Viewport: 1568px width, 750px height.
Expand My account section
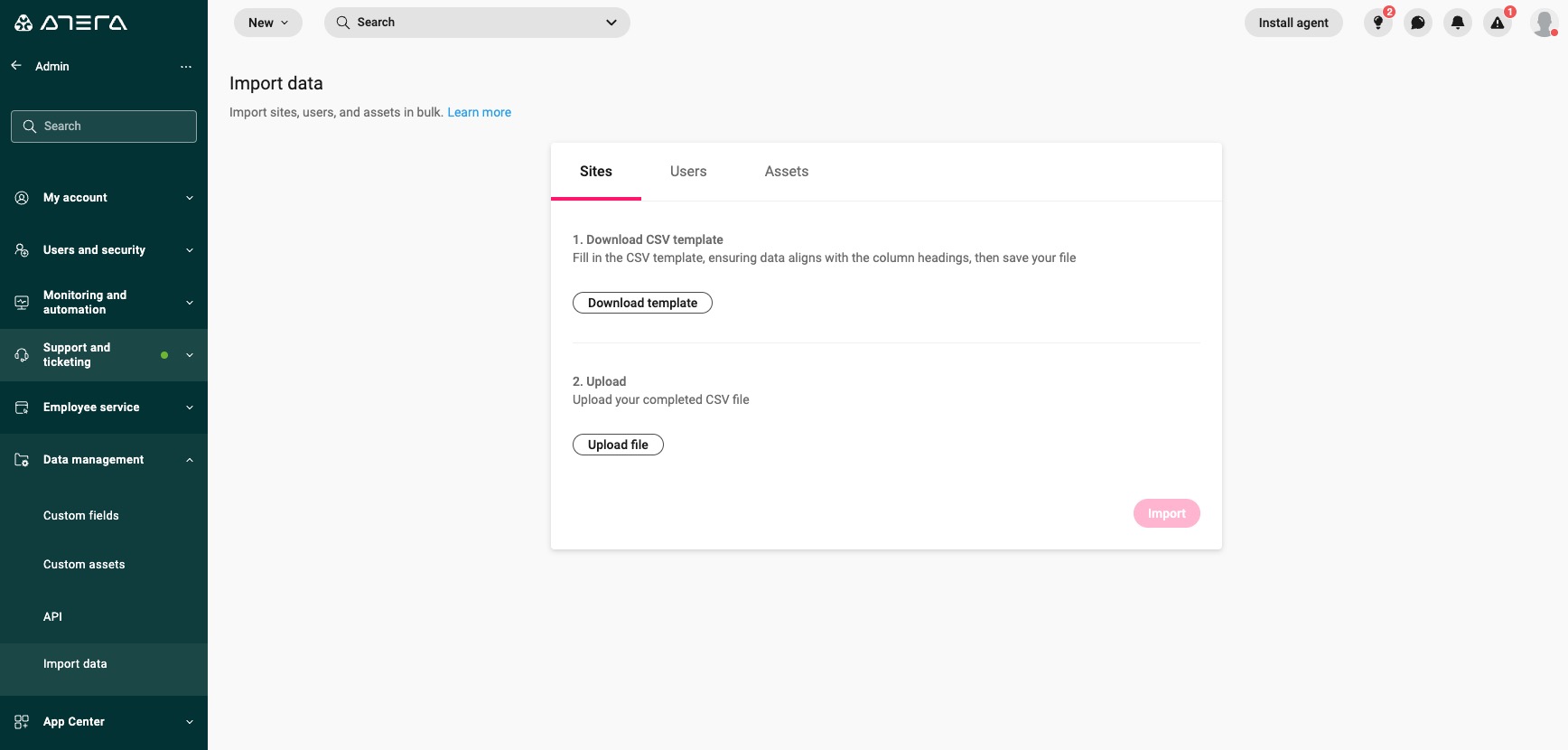190,198
